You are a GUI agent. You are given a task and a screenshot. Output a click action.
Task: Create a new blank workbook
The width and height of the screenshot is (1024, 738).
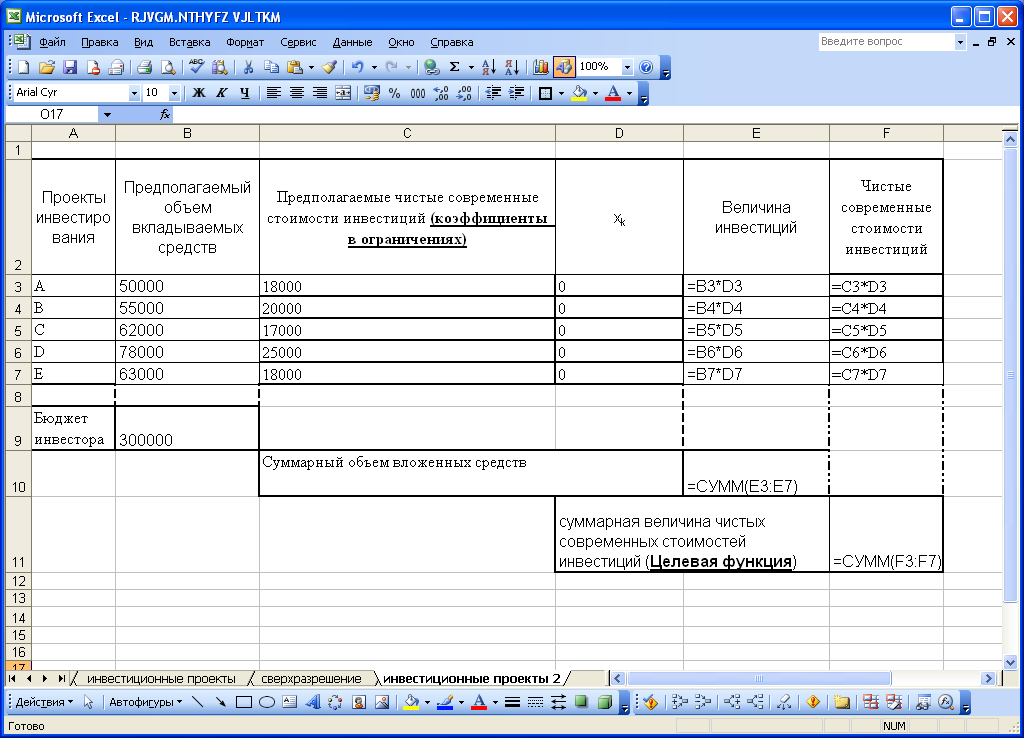24,67
